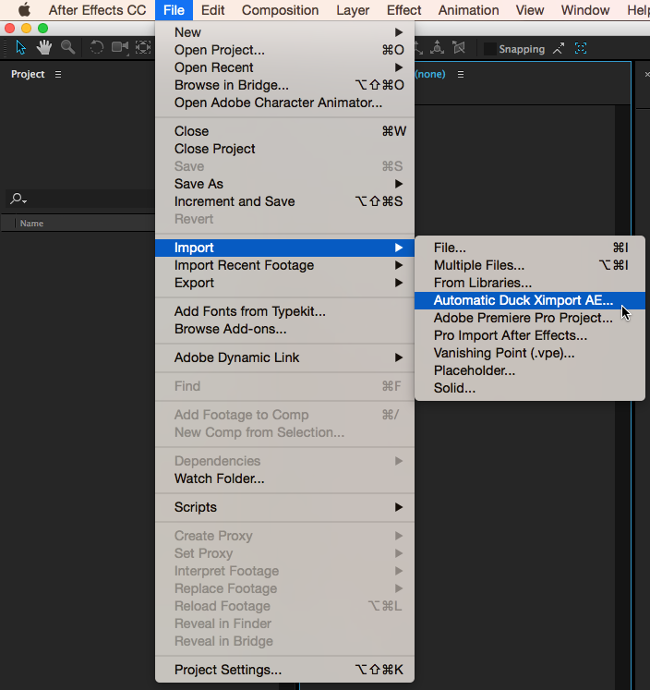This screenshot has width=650, height=690.
Task: Select the Selection arrow tool
Action: tap(21, 48)
